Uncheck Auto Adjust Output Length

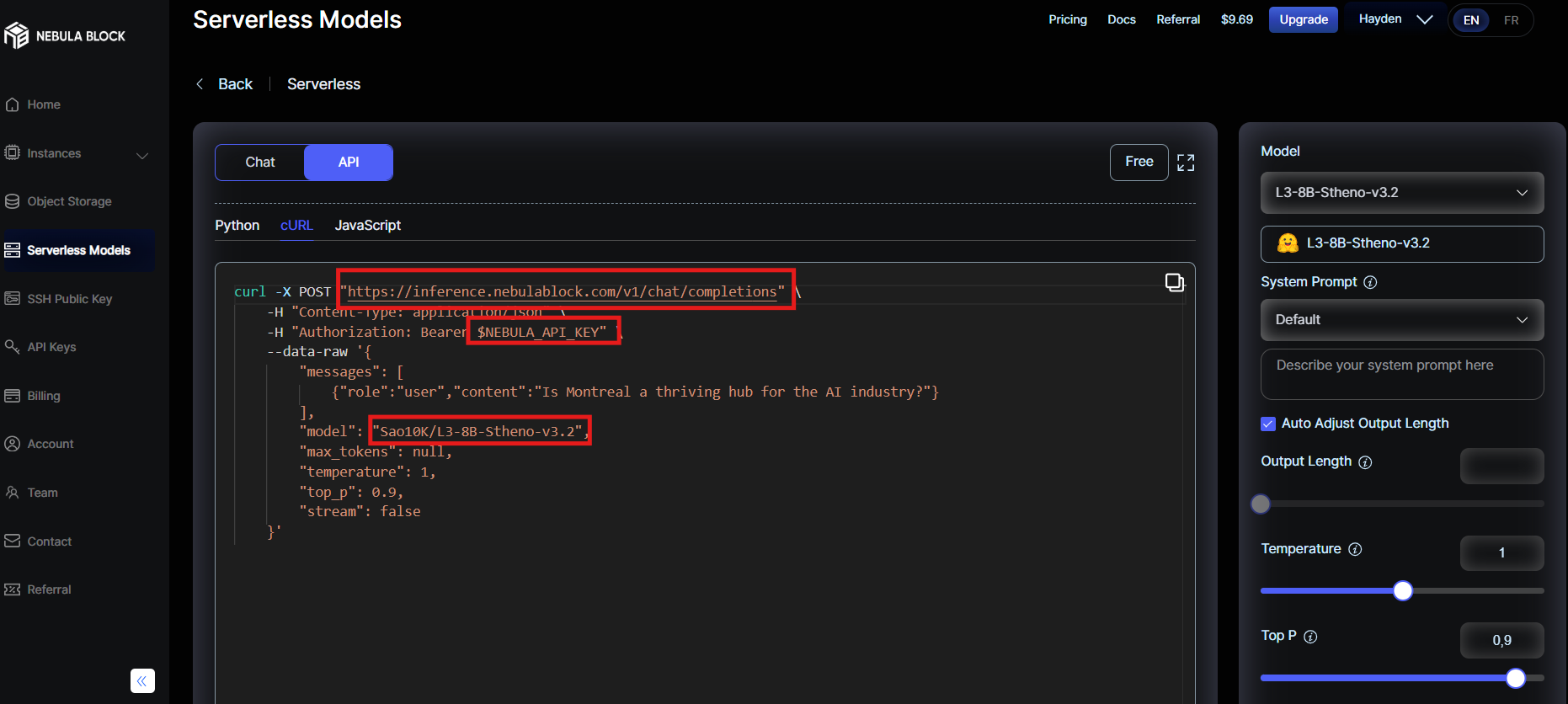coord(1268,424)
